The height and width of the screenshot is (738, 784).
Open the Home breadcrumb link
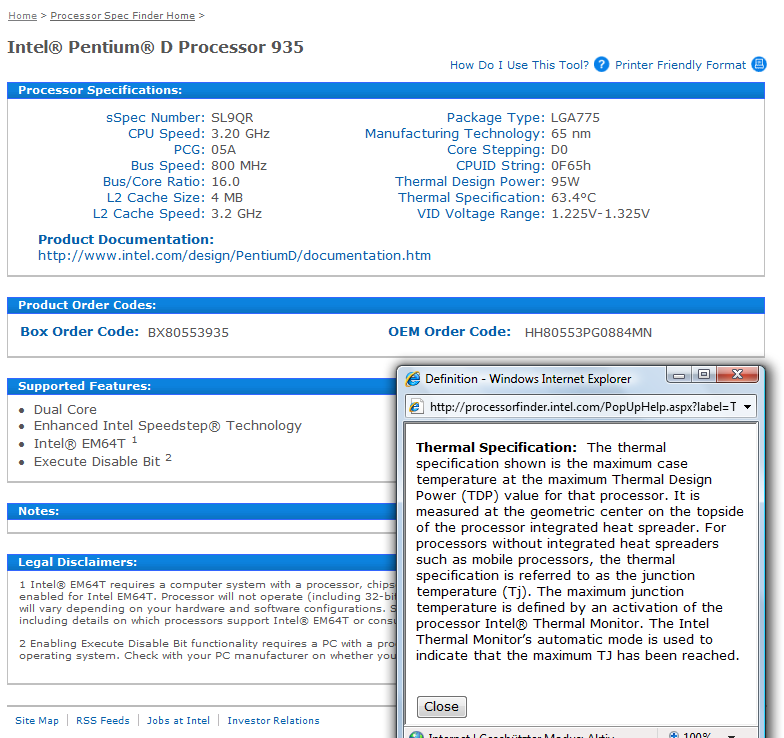click(22, 16)
